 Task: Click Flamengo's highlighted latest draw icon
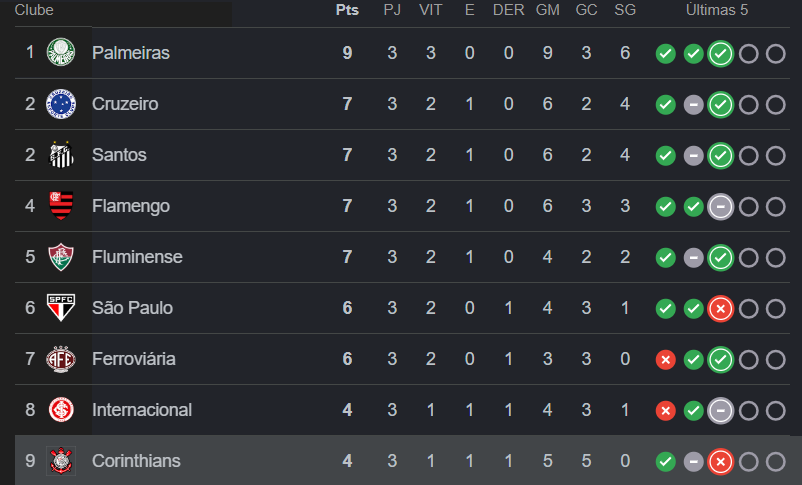(720, 207)
